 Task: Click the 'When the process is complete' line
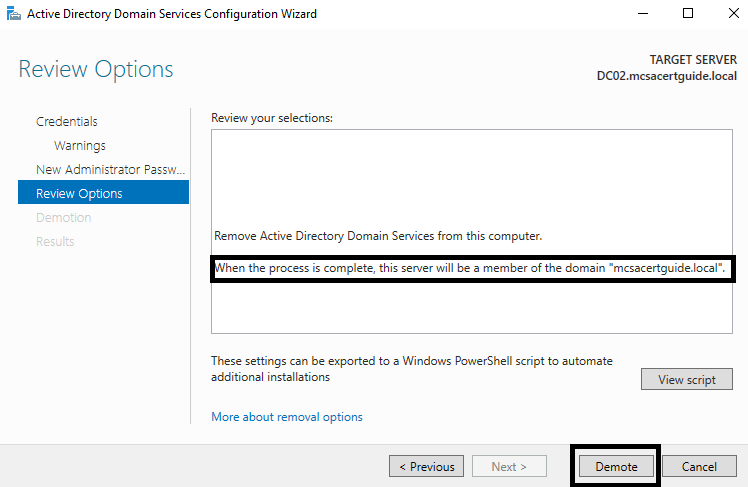[x=470, y=270]
